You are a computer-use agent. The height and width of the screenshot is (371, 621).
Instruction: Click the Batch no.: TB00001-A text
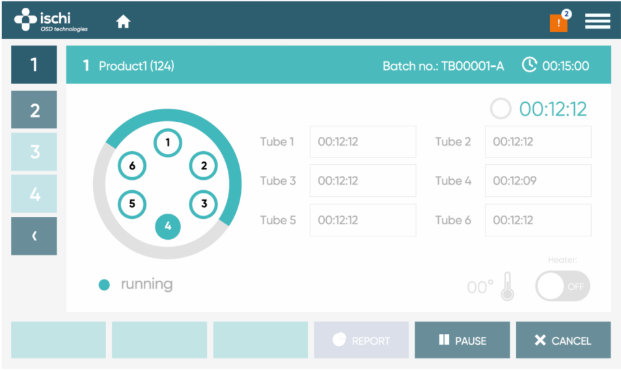(443, 66)
